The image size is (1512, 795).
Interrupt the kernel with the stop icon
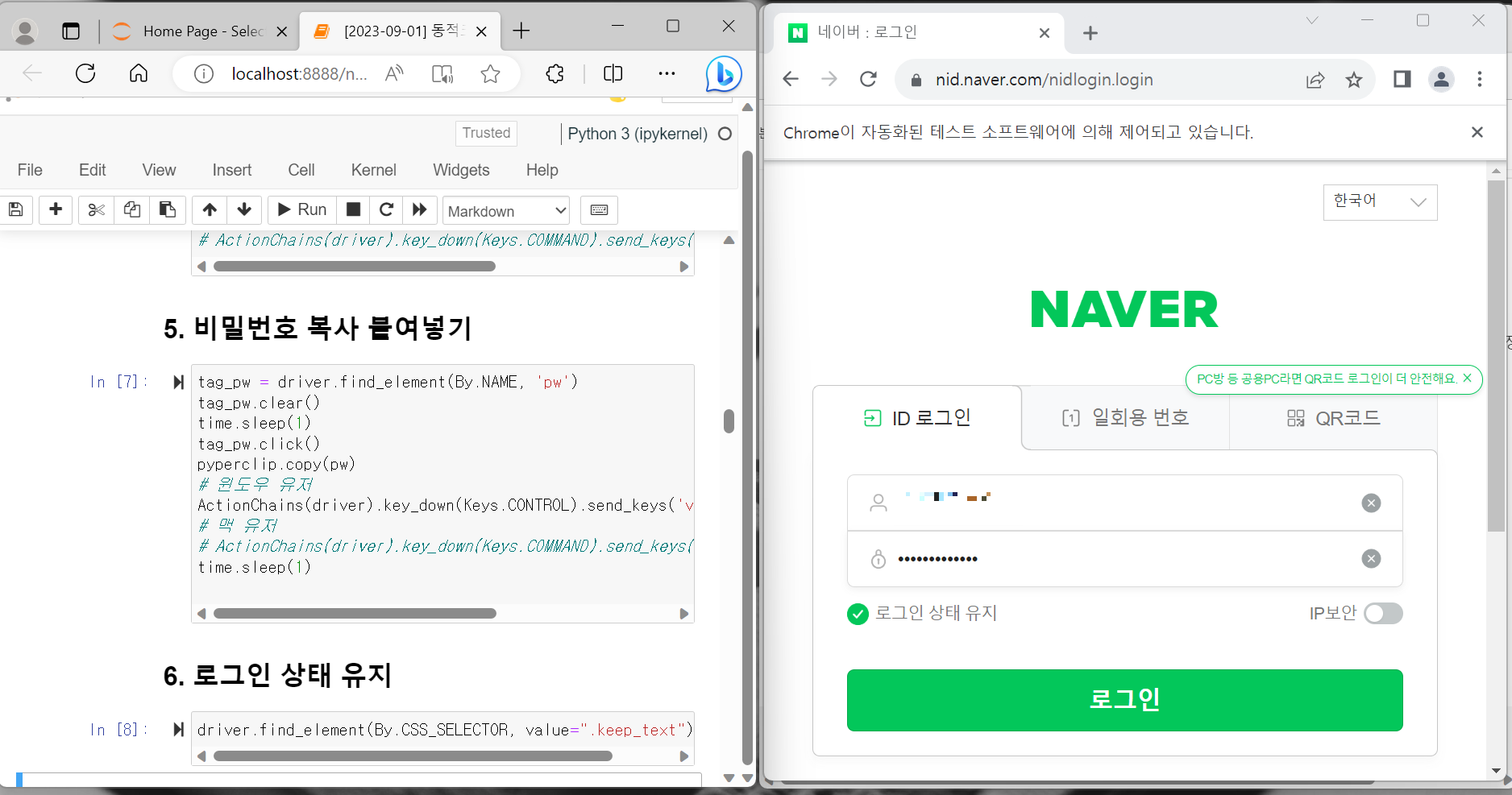click(353, 210)
